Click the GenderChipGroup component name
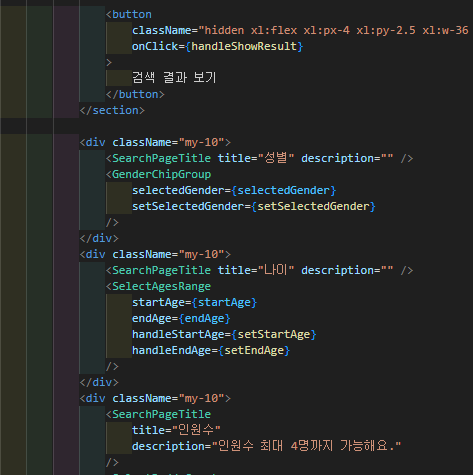473x475 pixels. [161, 174]
